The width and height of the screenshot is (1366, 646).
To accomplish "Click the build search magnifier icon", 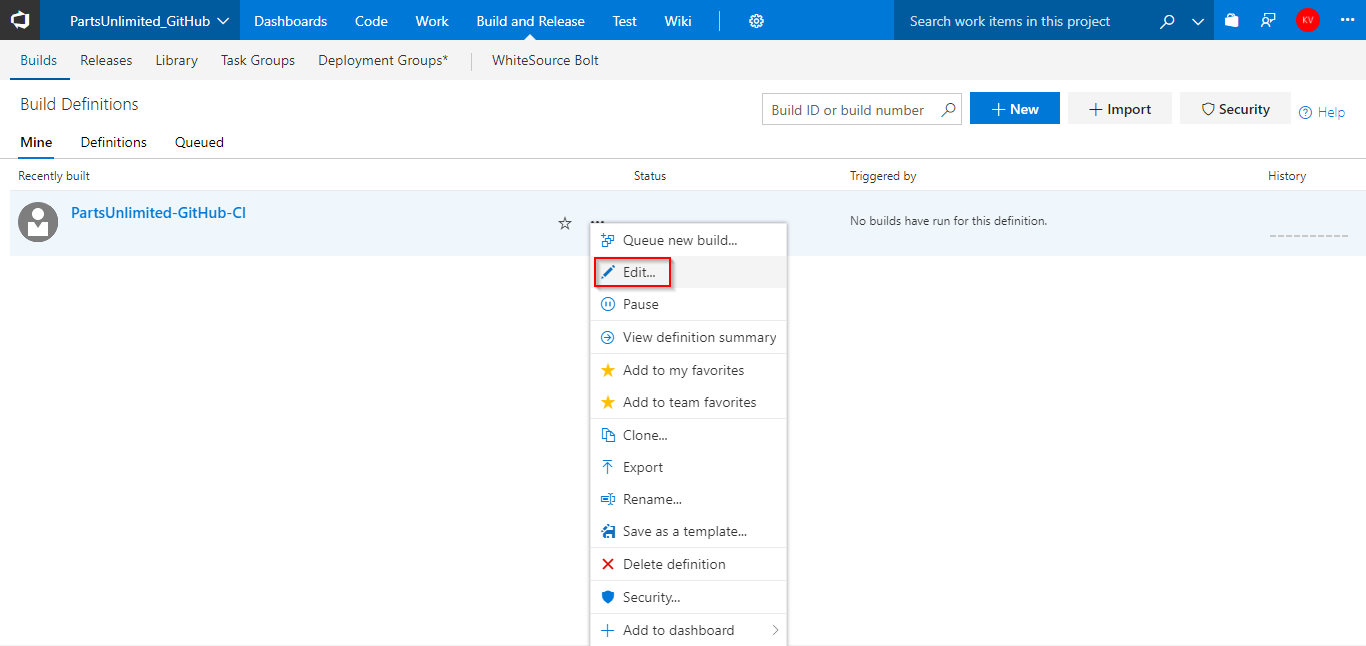I will tap(949, 110).
